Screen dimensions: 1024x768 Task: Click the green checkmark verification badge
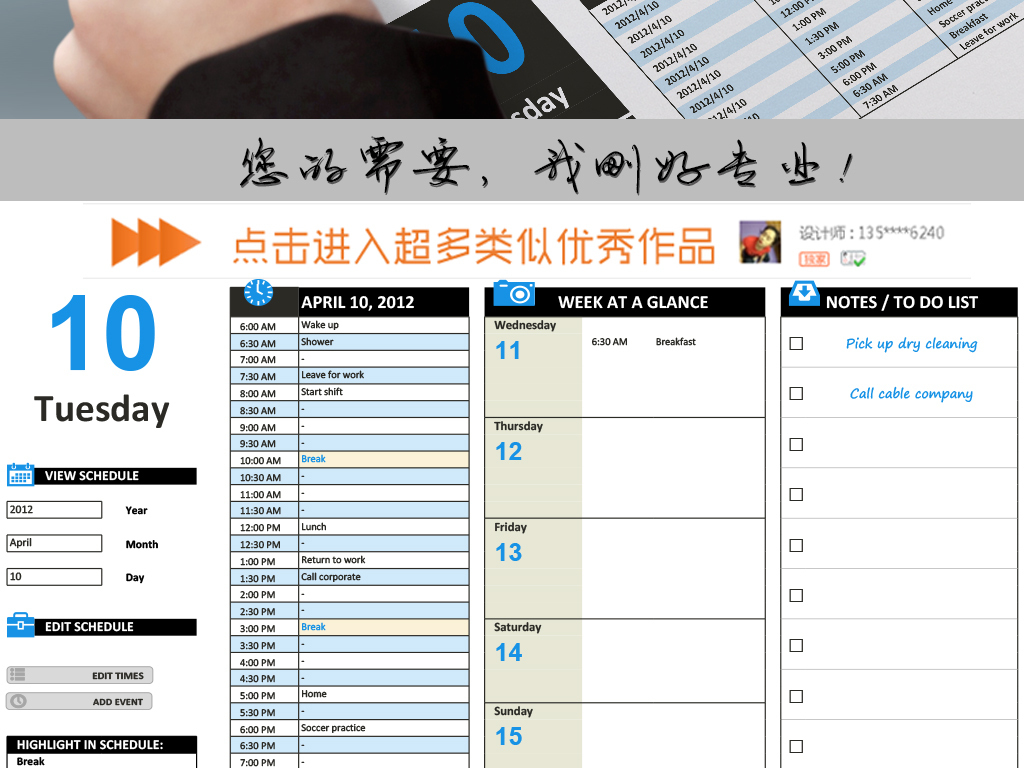pyautogui.click(x=855, y=258)
